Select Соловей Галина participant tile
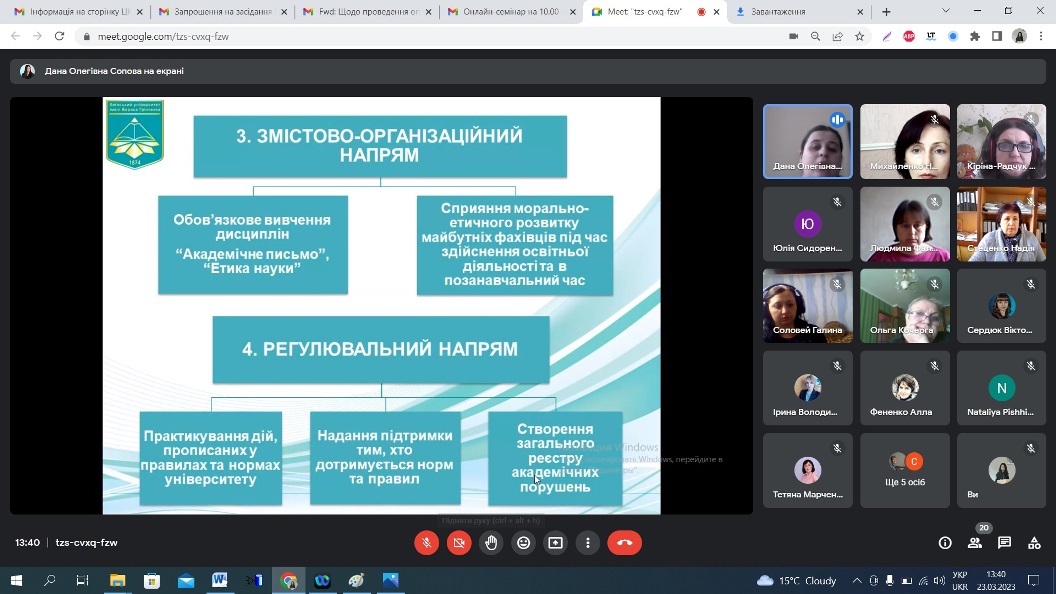This screenshot has height=594, width=1056. [x=807, y=306]
